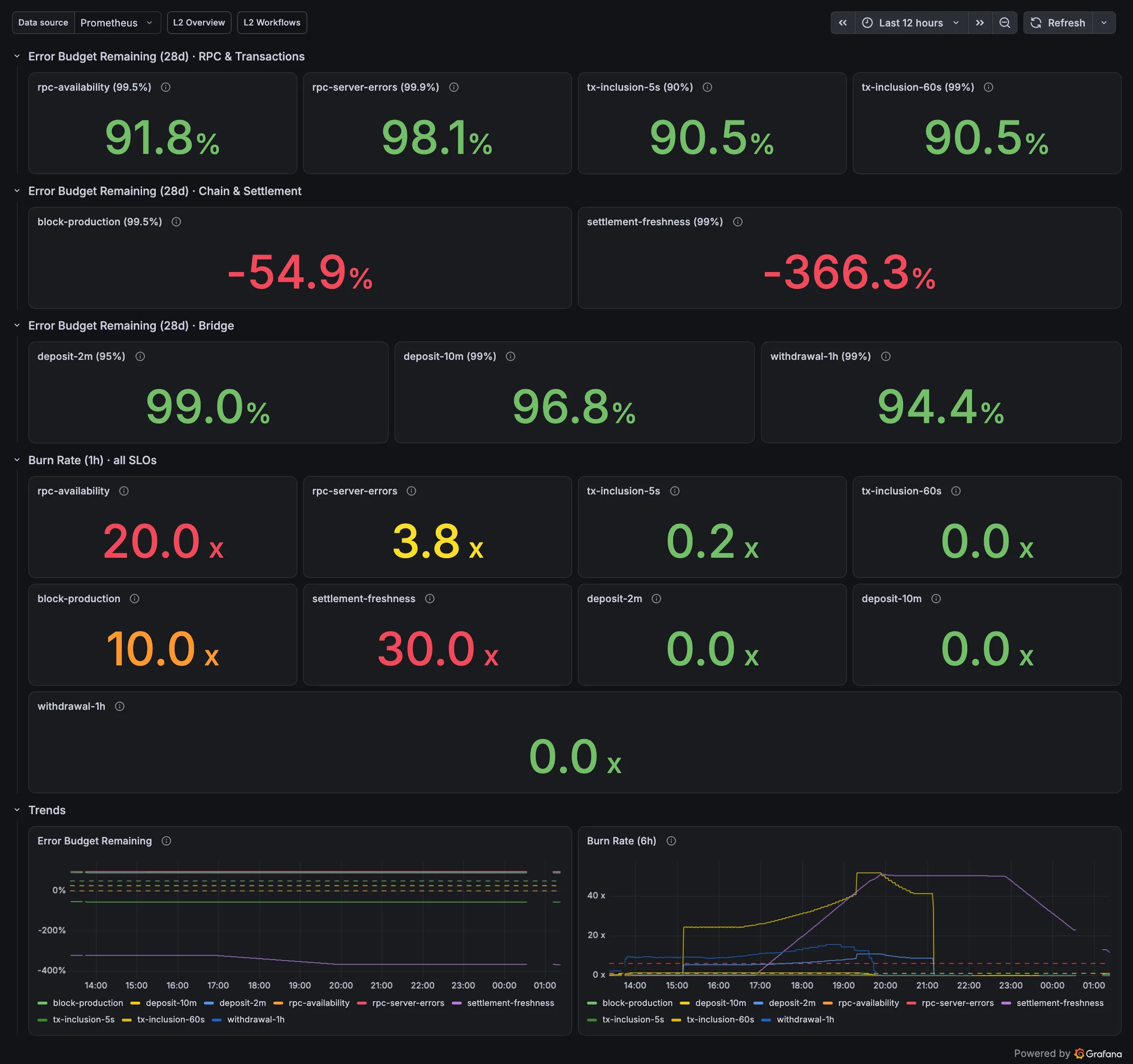Screen dimensions: 1133x1064
Task: Click the tx-inclusion-5s legend color swatch in Burn Rate (6h)
Action: [x=592, y=1020]
